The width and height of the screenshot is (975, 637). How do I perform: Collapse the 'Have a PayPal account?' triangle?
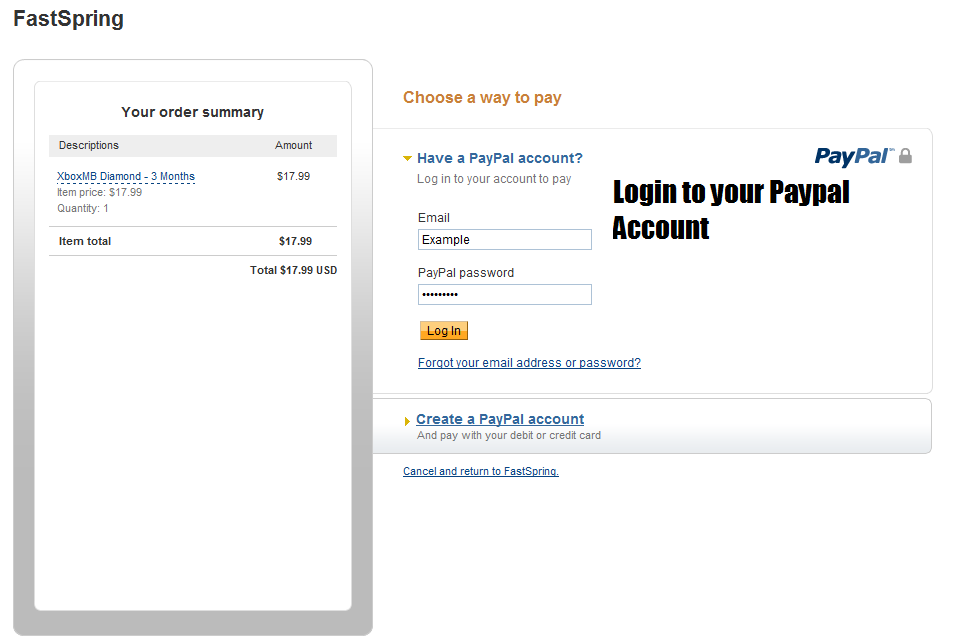coord(407,158)
